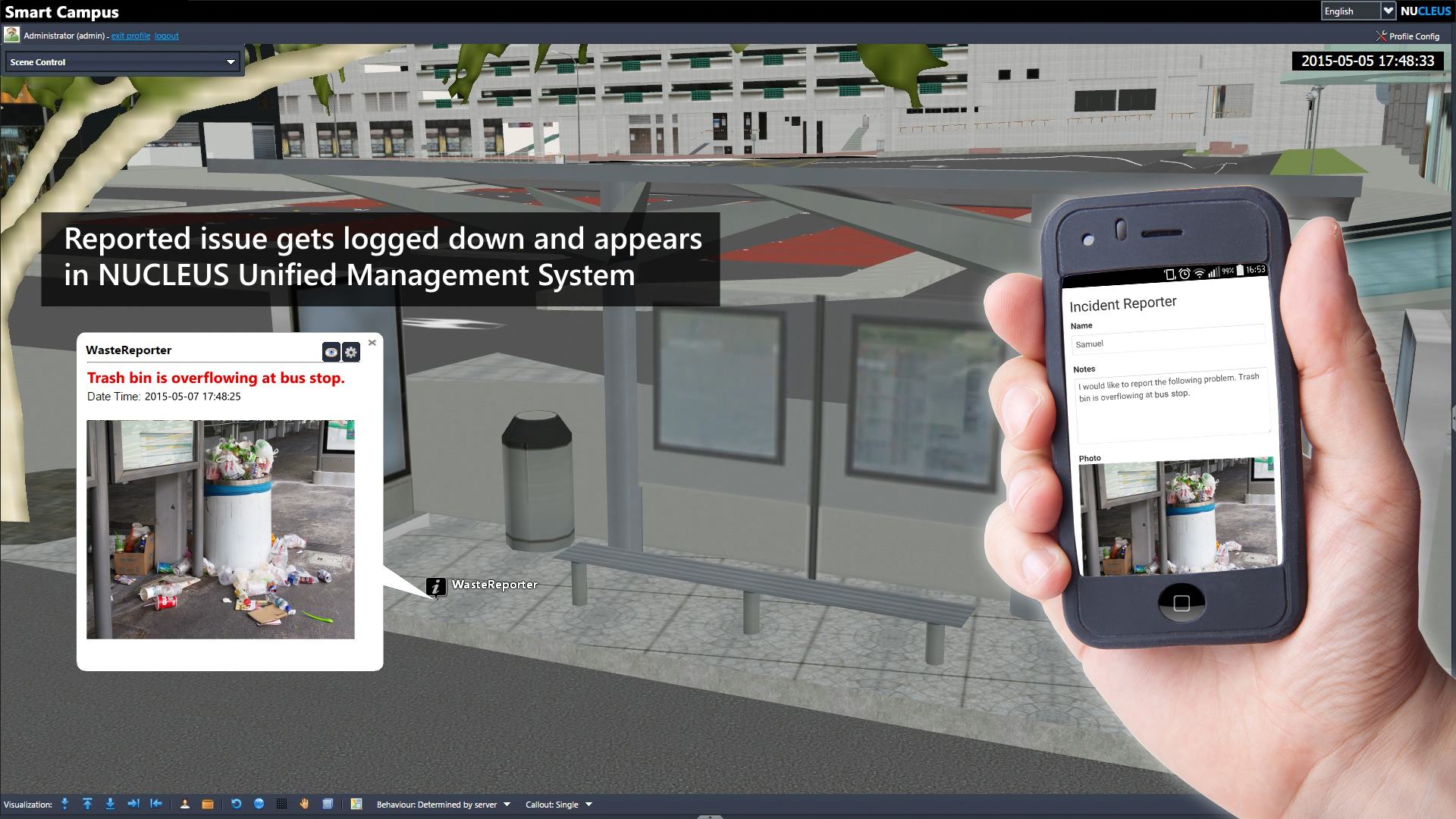
Task: Click the black grid icon
Action: pyautogui.click(x=282, y=804)
